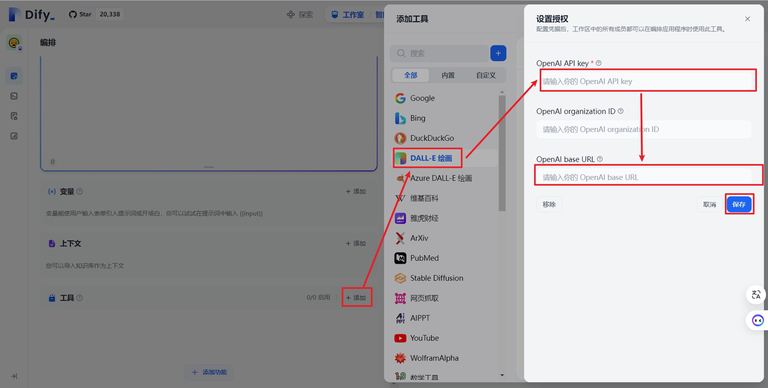Click 添加 in the 上下文 section
This screenshot has height=388, width=768.
click(x=356, y=243)
